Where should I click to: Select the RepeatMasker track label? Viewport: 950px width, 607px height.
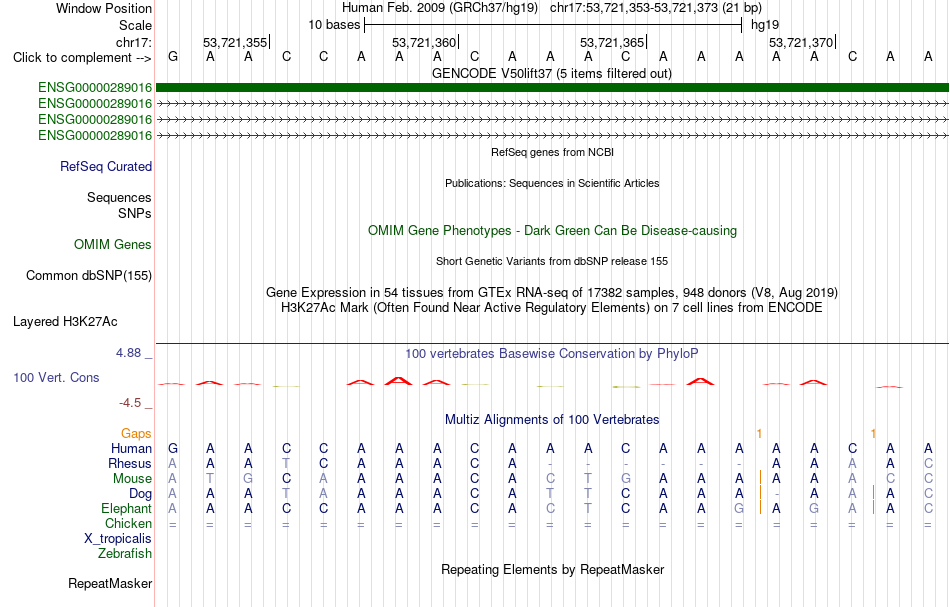(110, 583)
